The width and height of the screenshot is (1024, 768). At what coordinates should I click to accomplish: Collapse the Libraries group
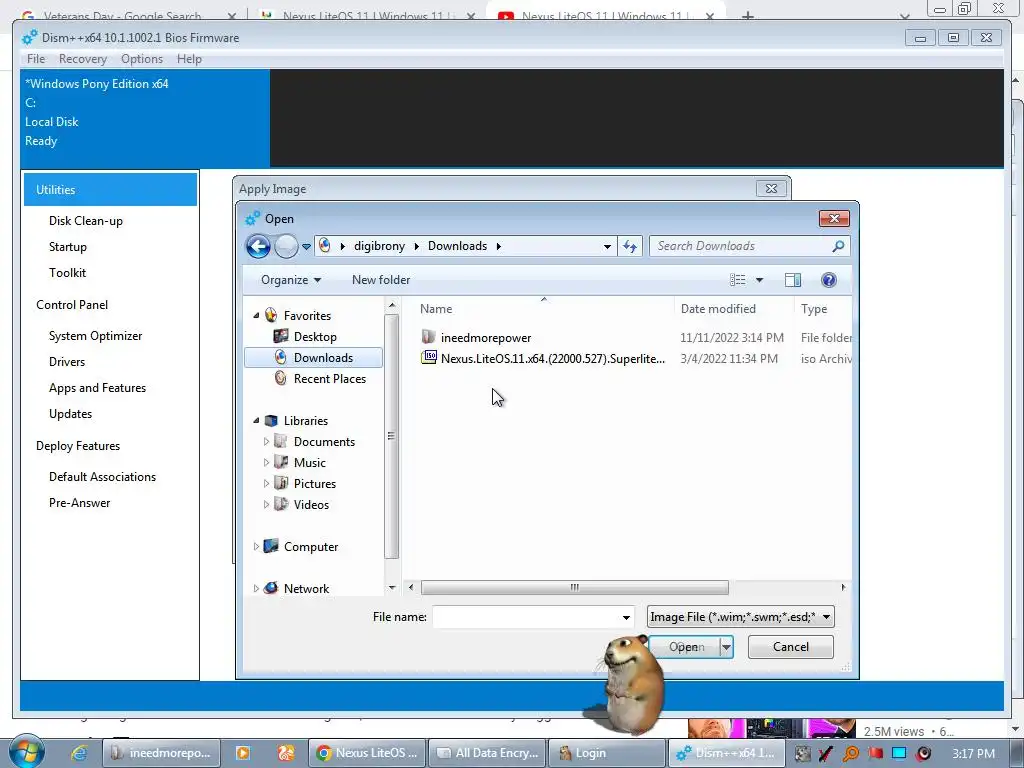click(256, 421)
